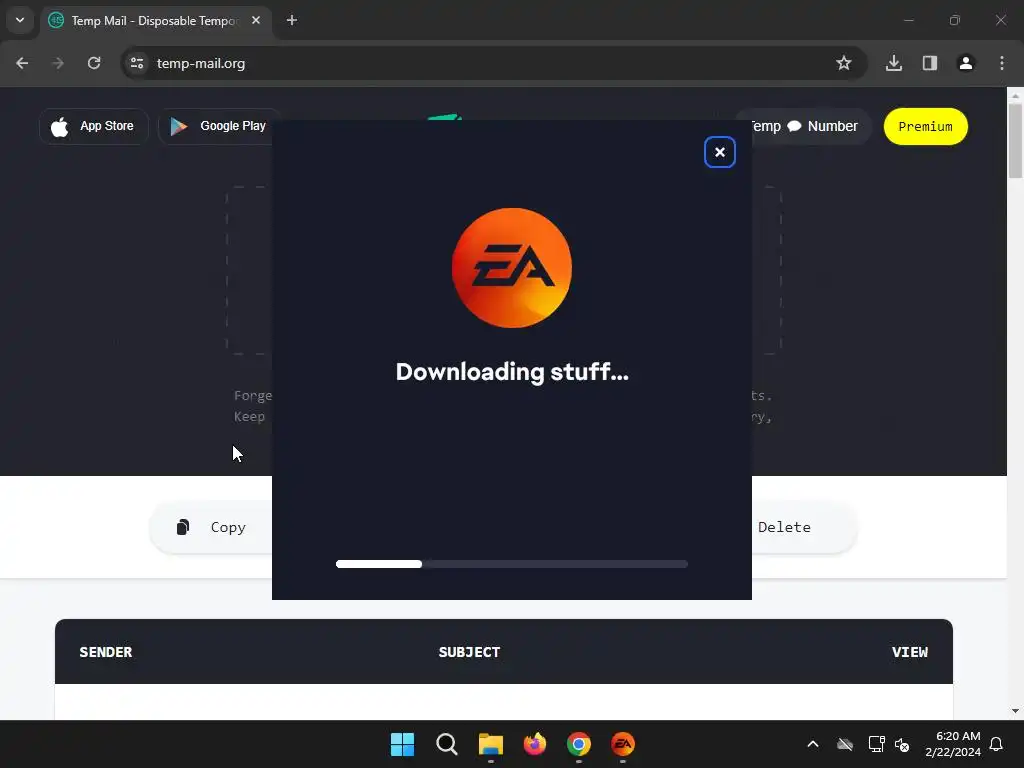
Task: Open App Store download link
Action: coord(94,126)
